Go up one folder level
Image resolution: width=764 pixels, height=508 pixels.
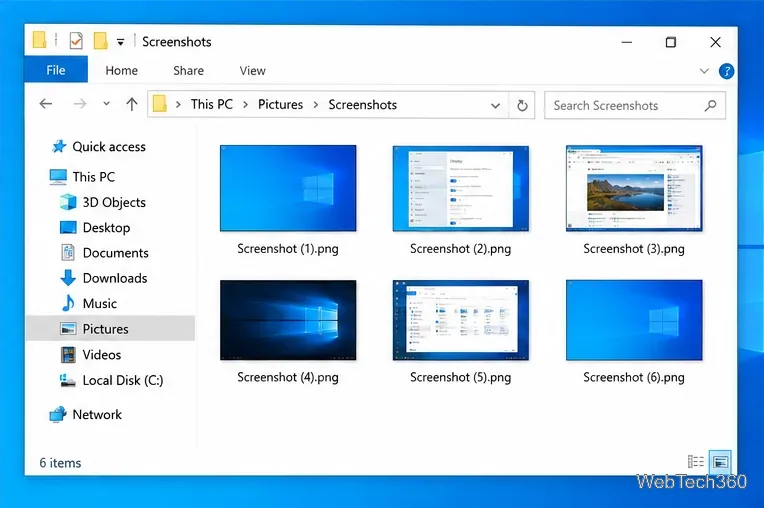[x=132, y=104]
